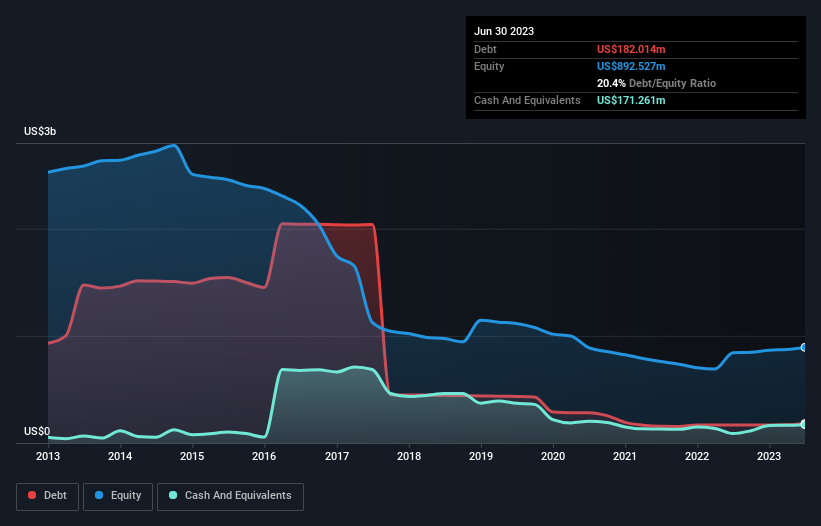Click the US$892.527m equity value

pos(631,66)
